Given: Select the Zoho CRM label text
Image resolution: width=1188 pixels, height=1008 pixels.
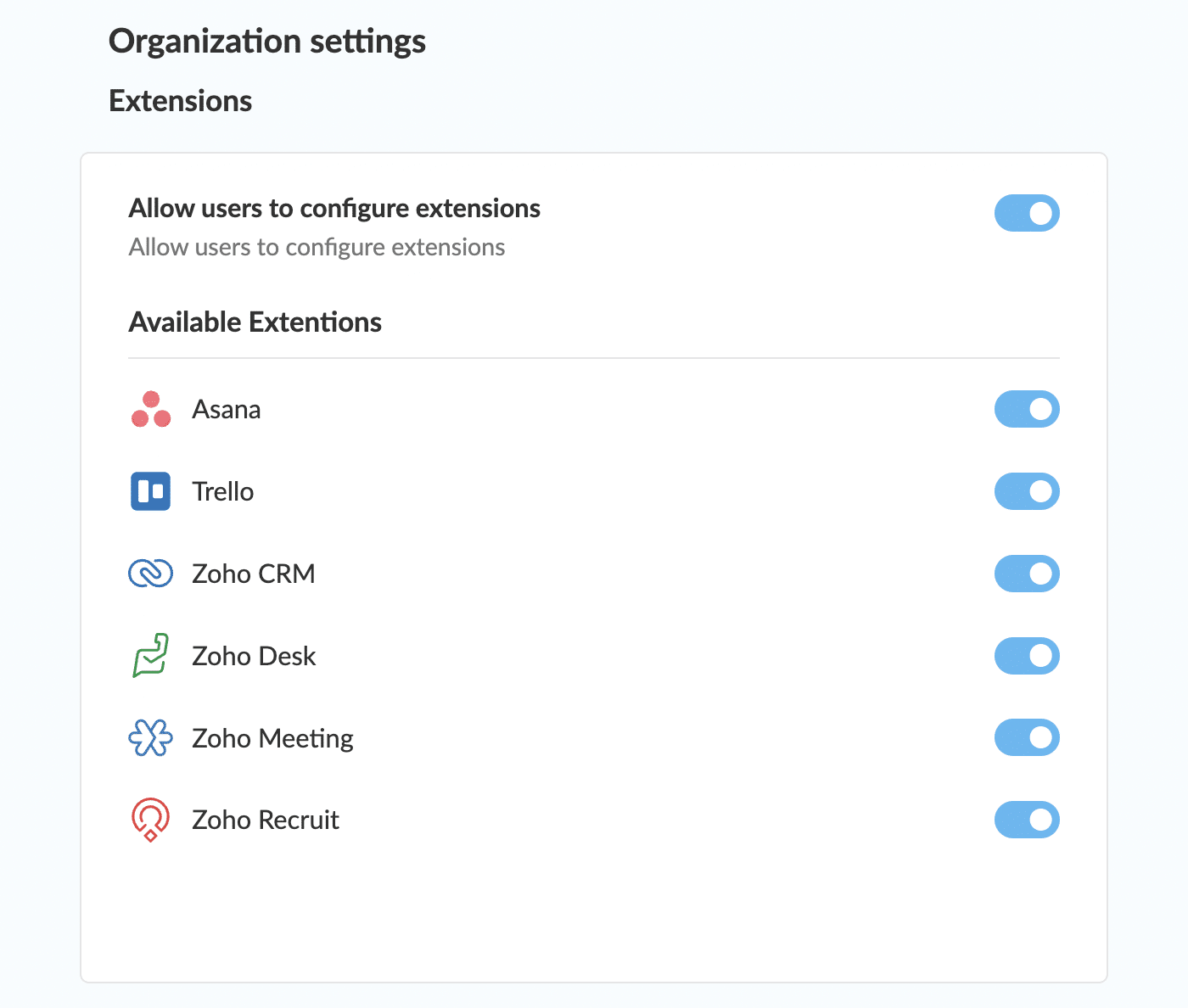Looking at the screenshot, I should click(x=253, y=574).
